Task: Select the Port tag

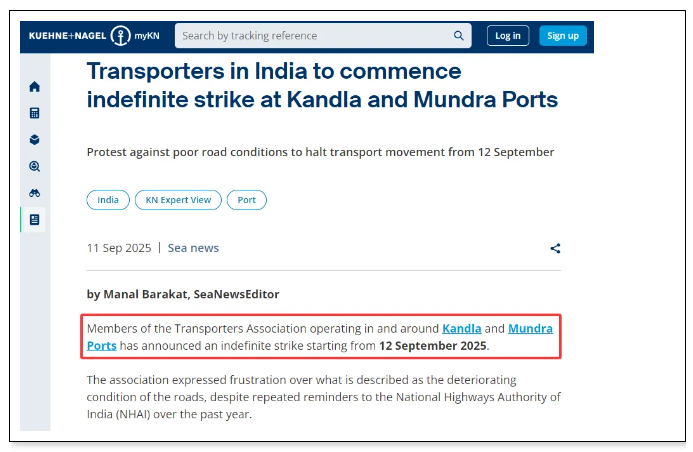Action: [247, 200]
